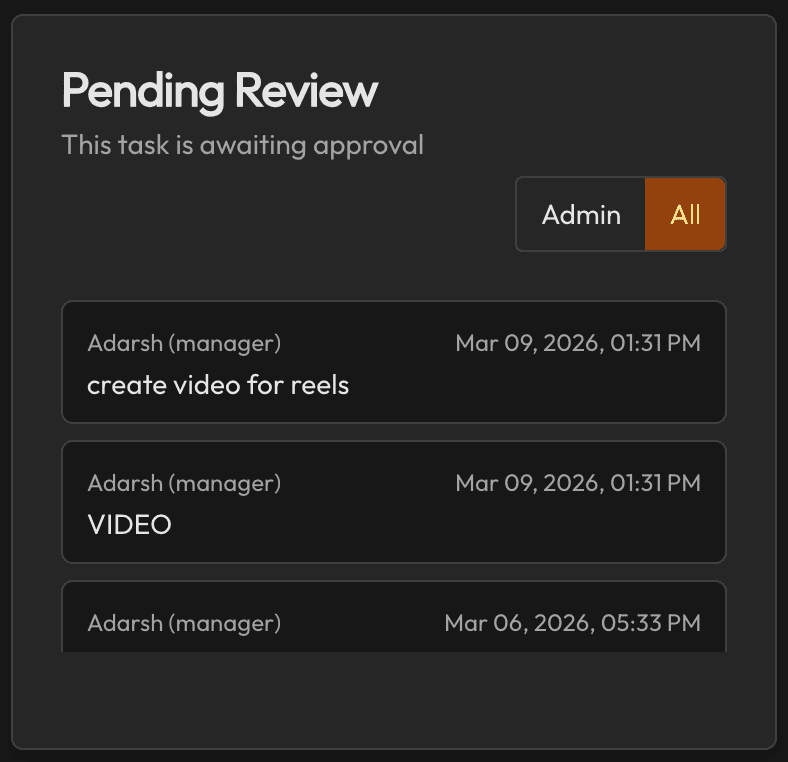Screen dimensions: 788x762
Task: Click the Mar 06, 2026, 05:33 PM timestamp
Action: point(572,623)
